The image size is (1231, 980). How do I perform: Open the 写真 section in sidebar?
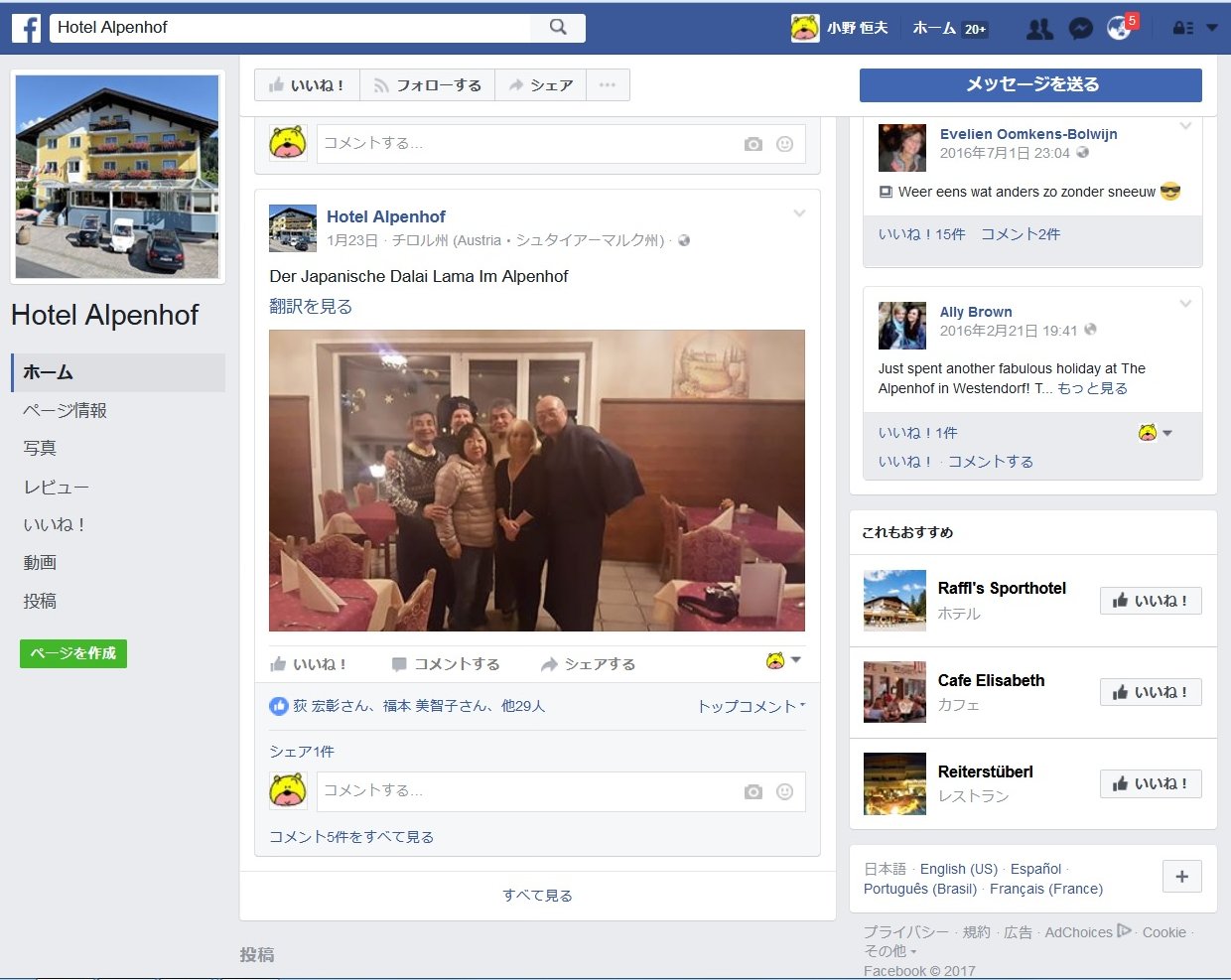coord(40,448)
